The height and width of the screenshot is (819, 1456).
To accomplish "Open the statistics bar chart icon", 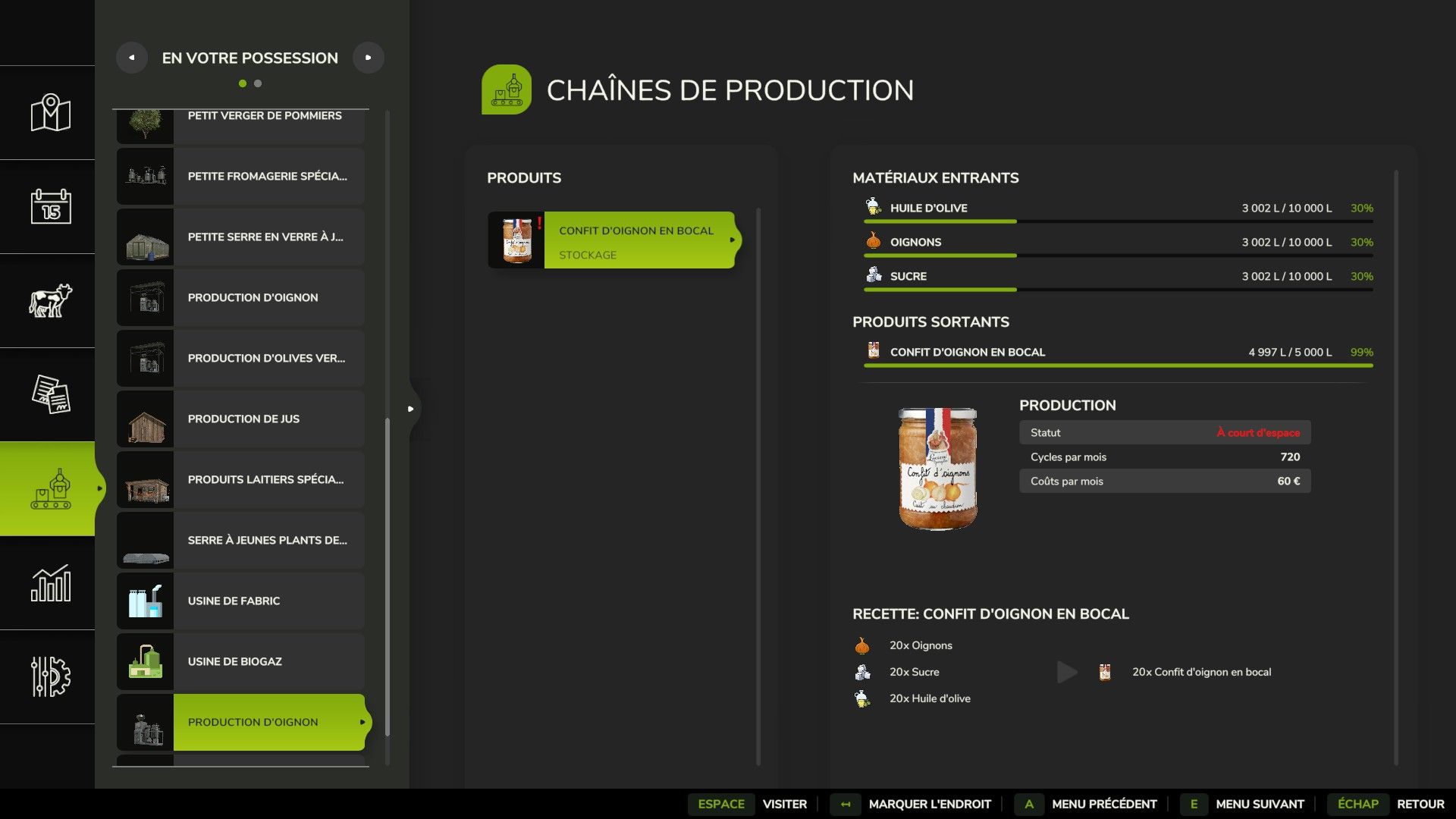I will click(50, 583).
